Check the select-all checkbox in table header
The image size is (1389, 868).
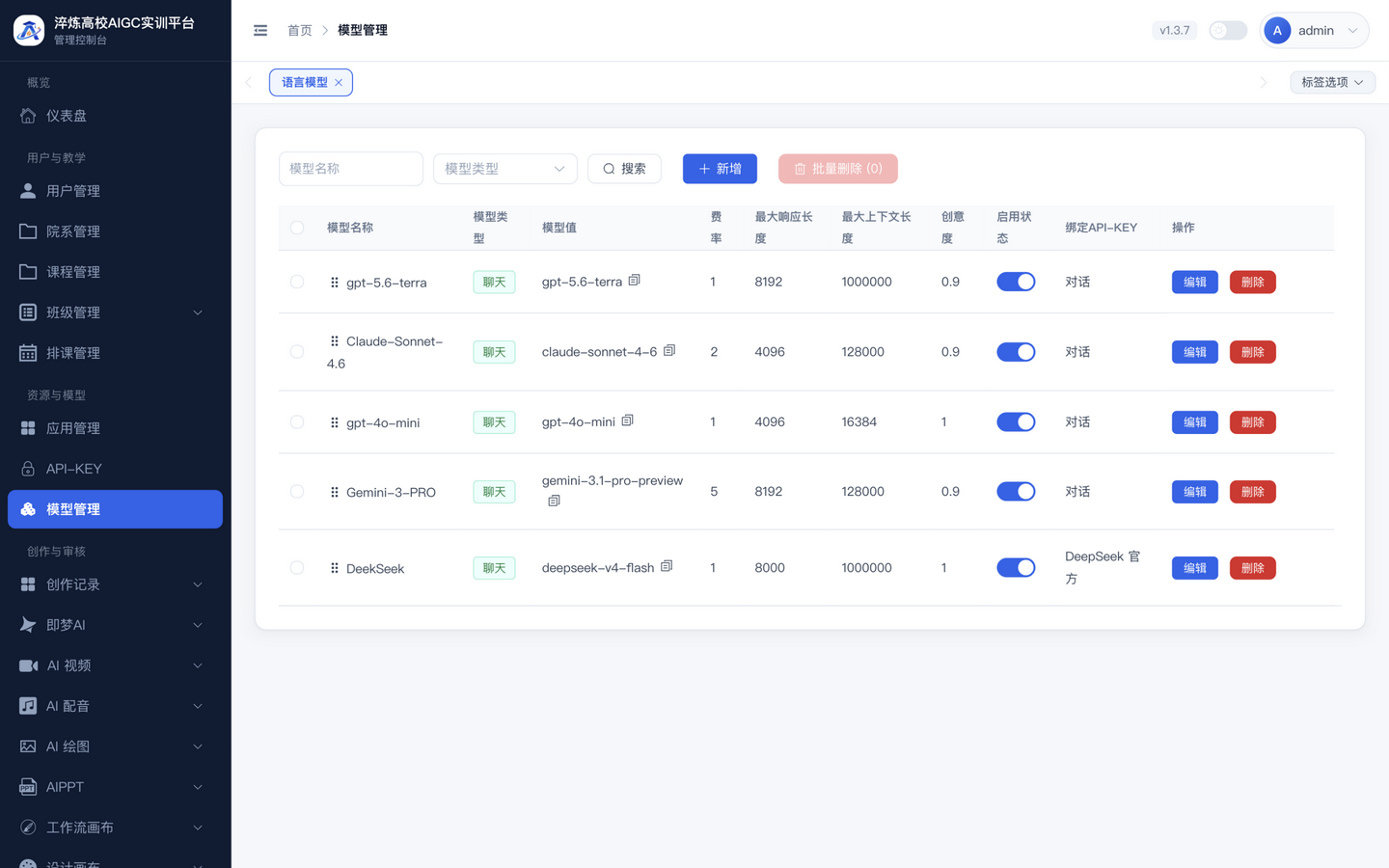click(x=297, y=228)
